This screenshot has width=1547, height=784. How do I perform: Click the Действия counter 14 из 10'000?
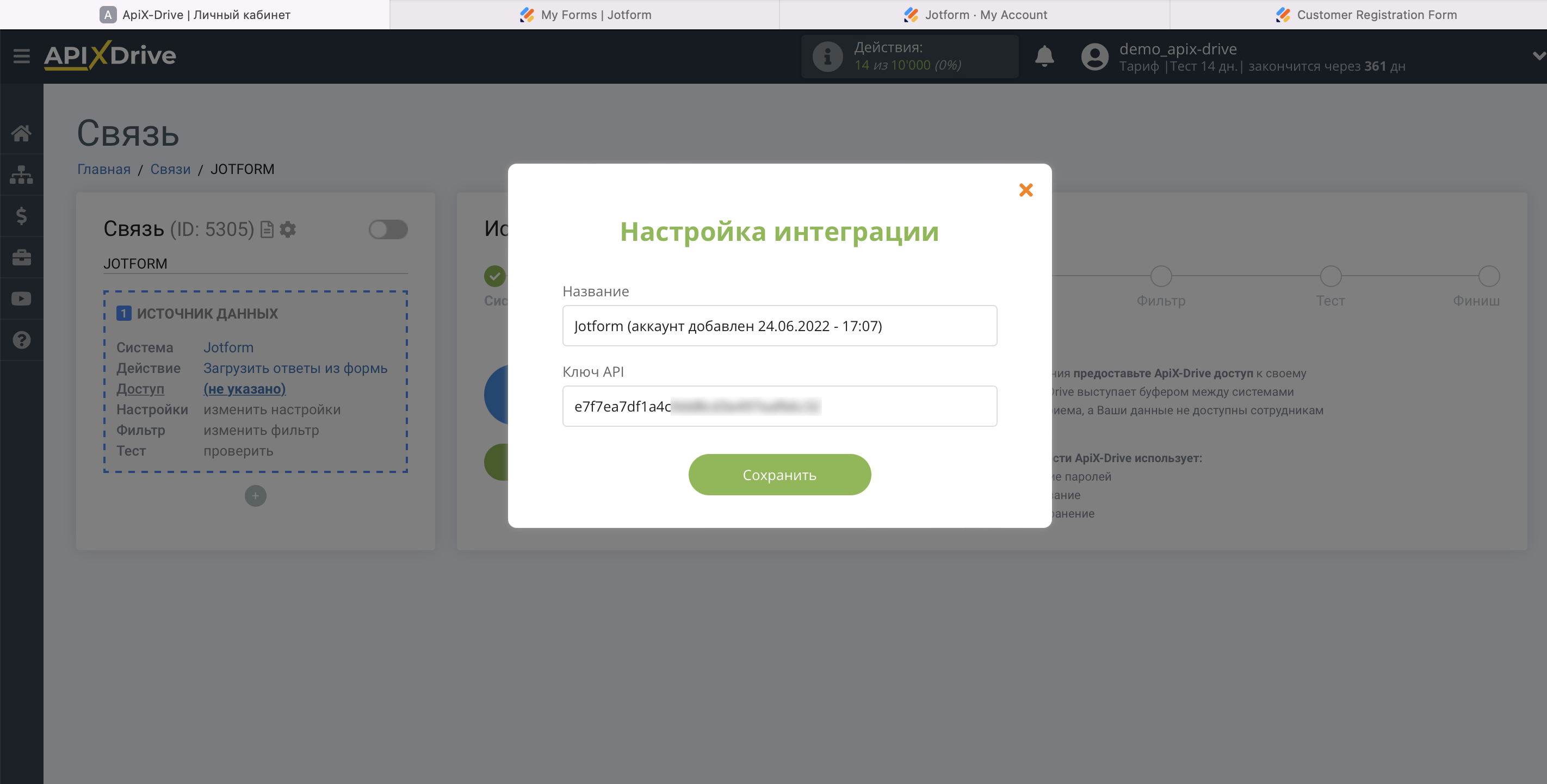[x=907, y=65]
